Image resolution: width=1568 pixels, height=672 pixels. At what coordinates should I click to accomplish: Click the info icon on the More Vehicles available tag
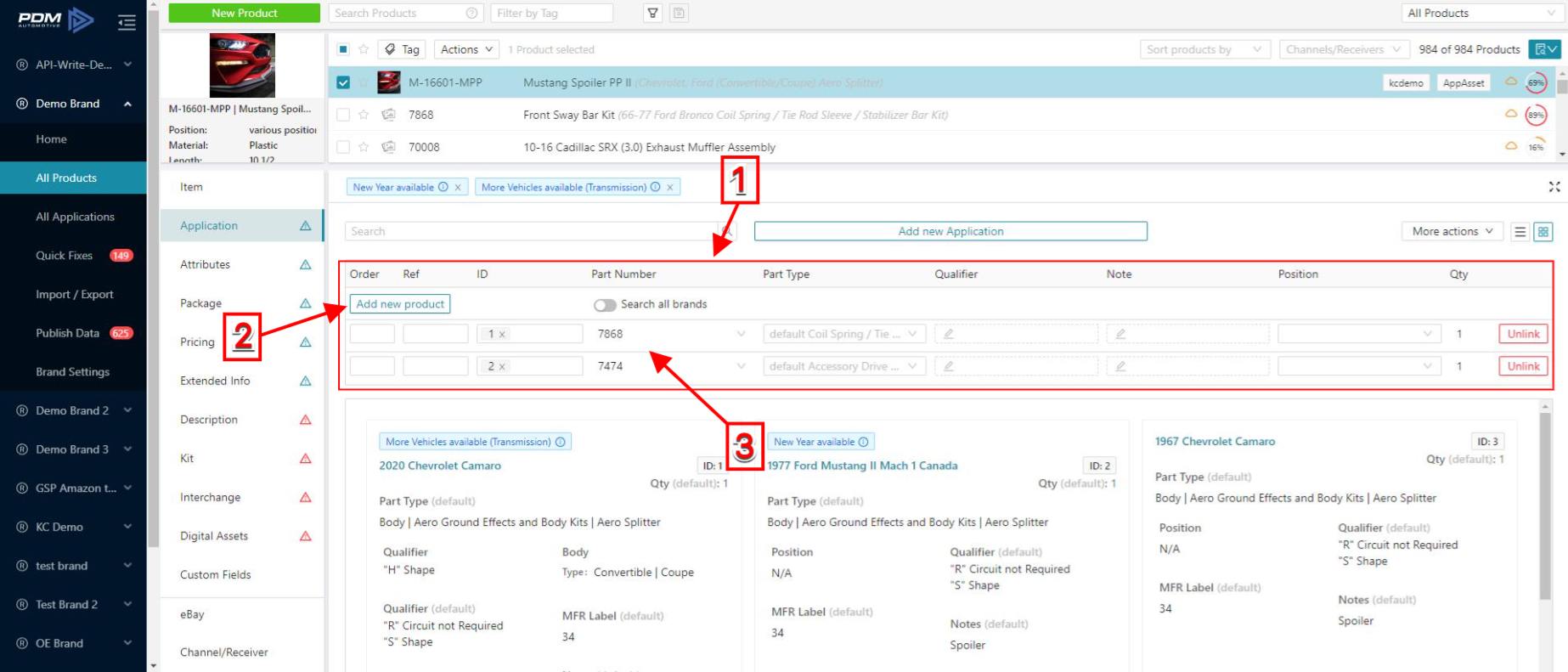tap(655, 187)
